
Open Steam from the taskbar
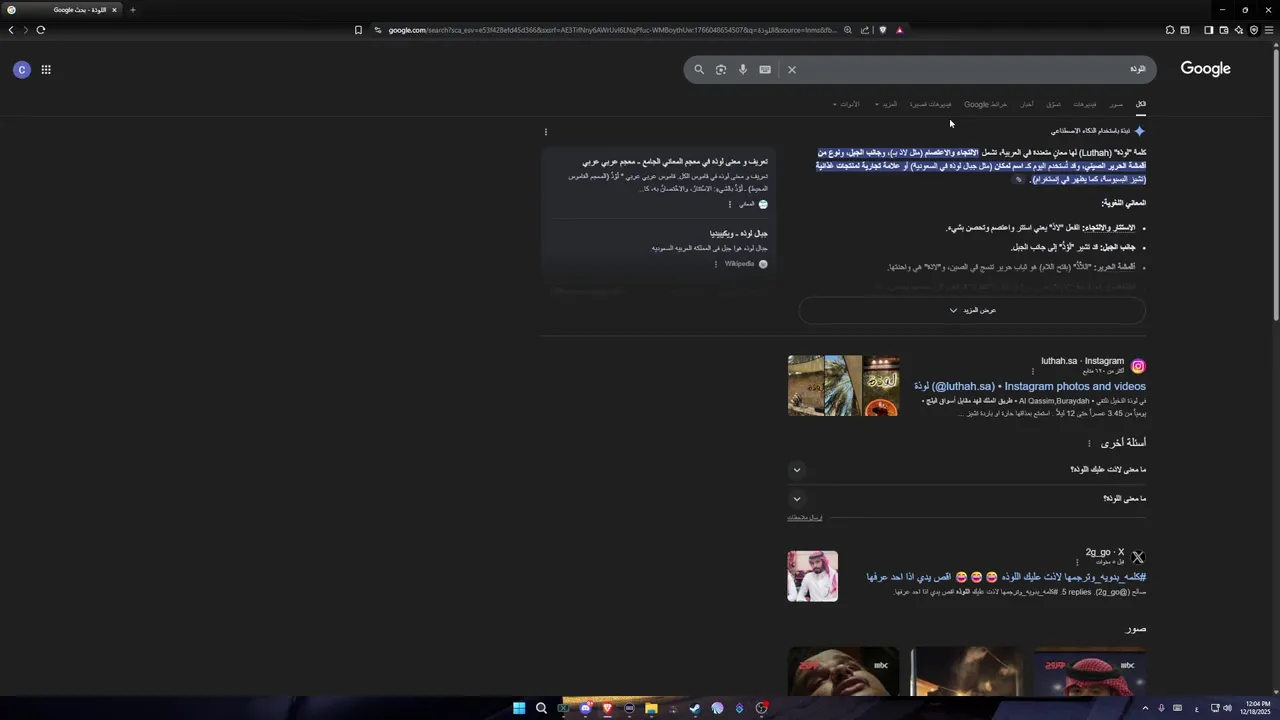[x=695, y=709]
